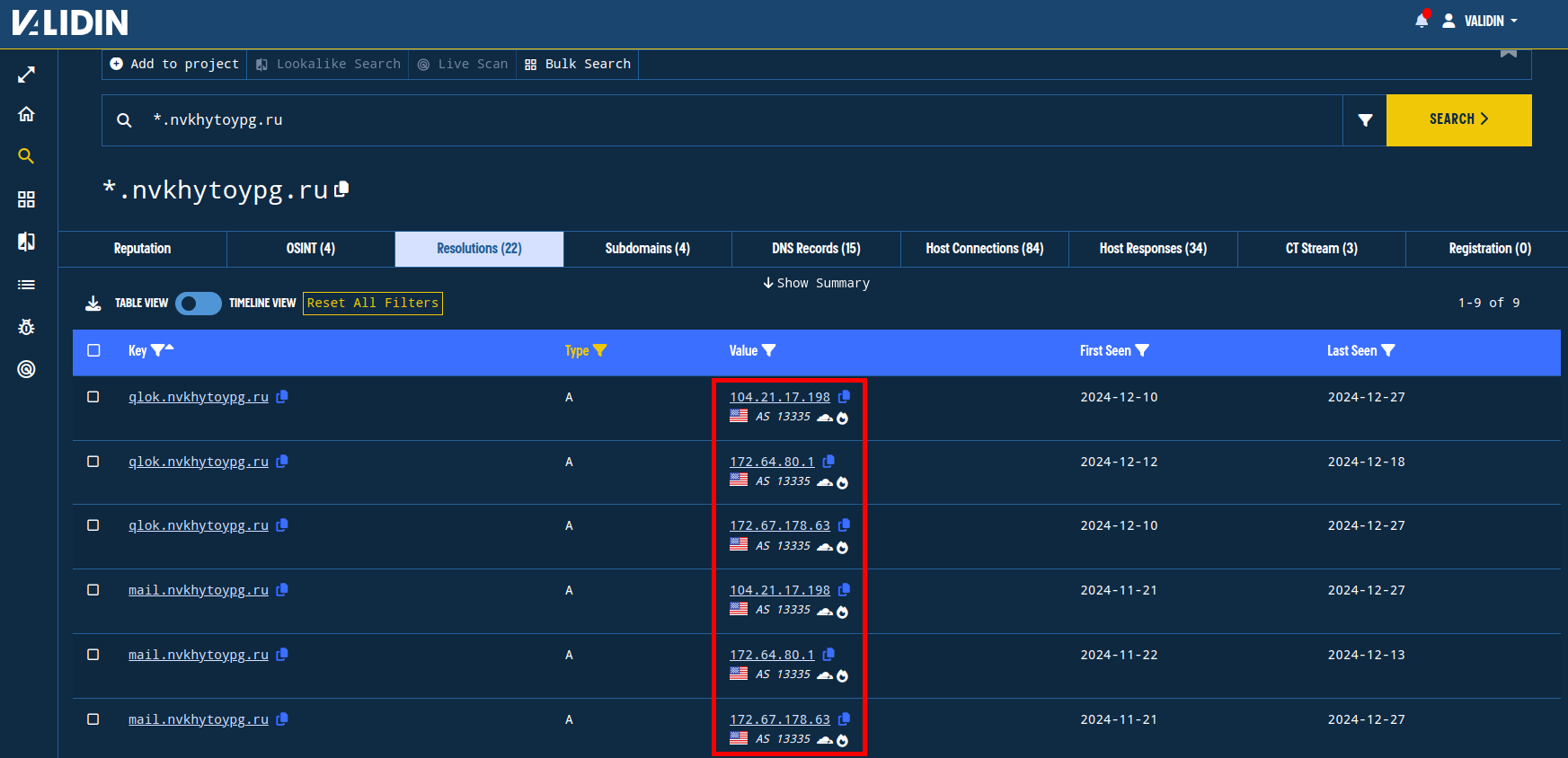Check the mail row with 172.64.80.1
Viewport: 1568px width, 758px height.
click(93, 655)
